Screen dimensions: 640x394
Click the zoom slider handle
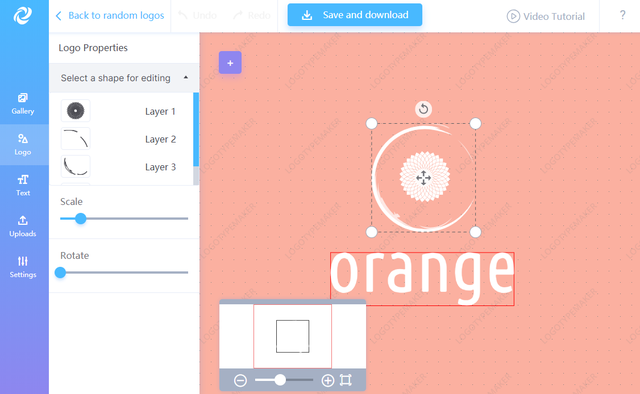coord(280,380)
